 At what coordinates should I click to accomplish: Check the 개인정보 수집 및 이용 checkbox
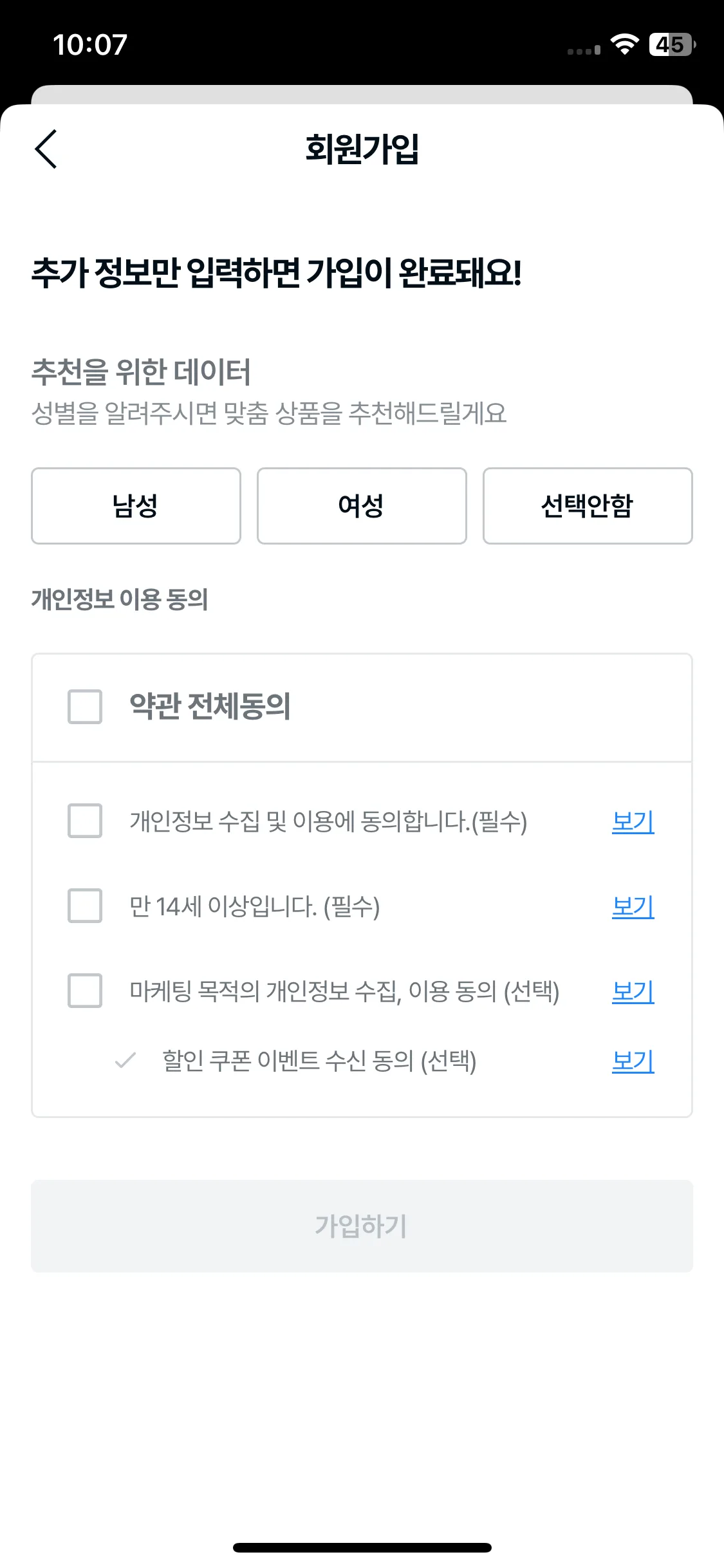coord(85,821)
